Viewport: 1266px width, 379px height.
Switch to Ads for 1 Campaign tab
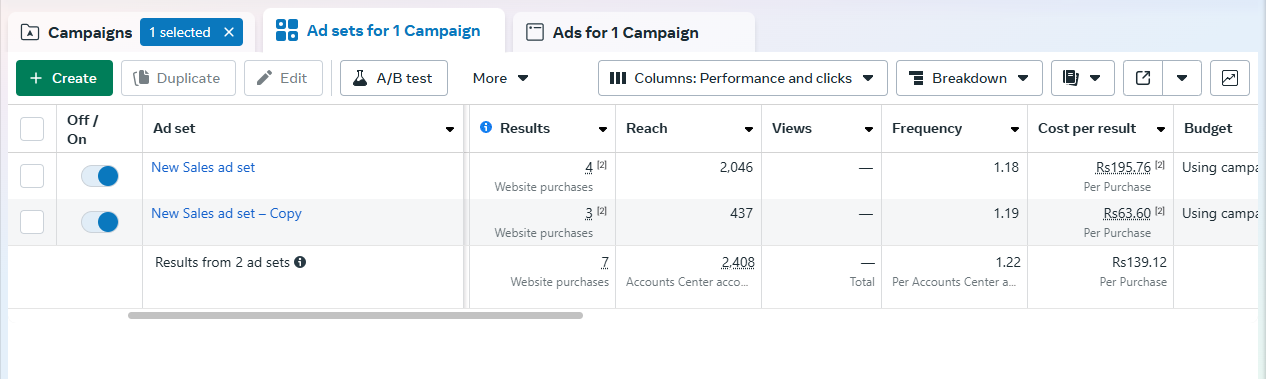634,33
